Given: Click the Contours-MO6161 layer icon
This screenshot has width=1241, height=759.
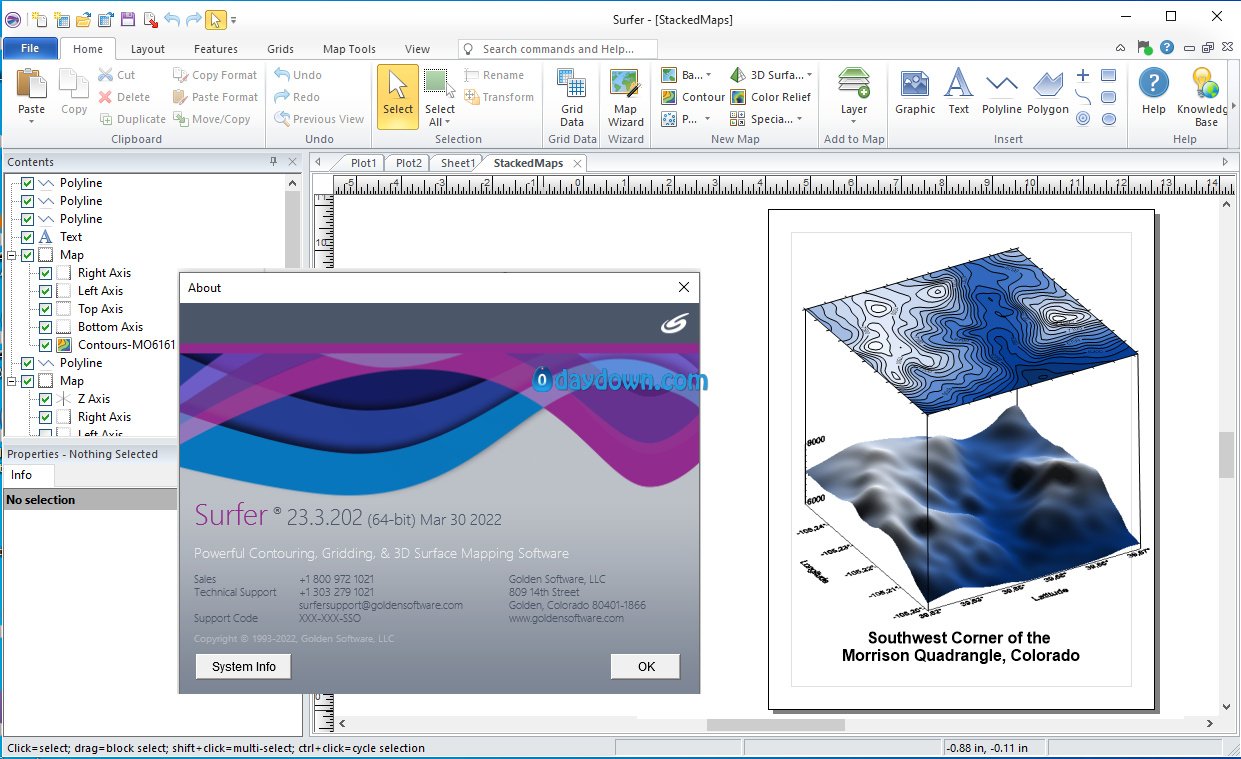Looking at the screenshot, I should tap(63, 345).
